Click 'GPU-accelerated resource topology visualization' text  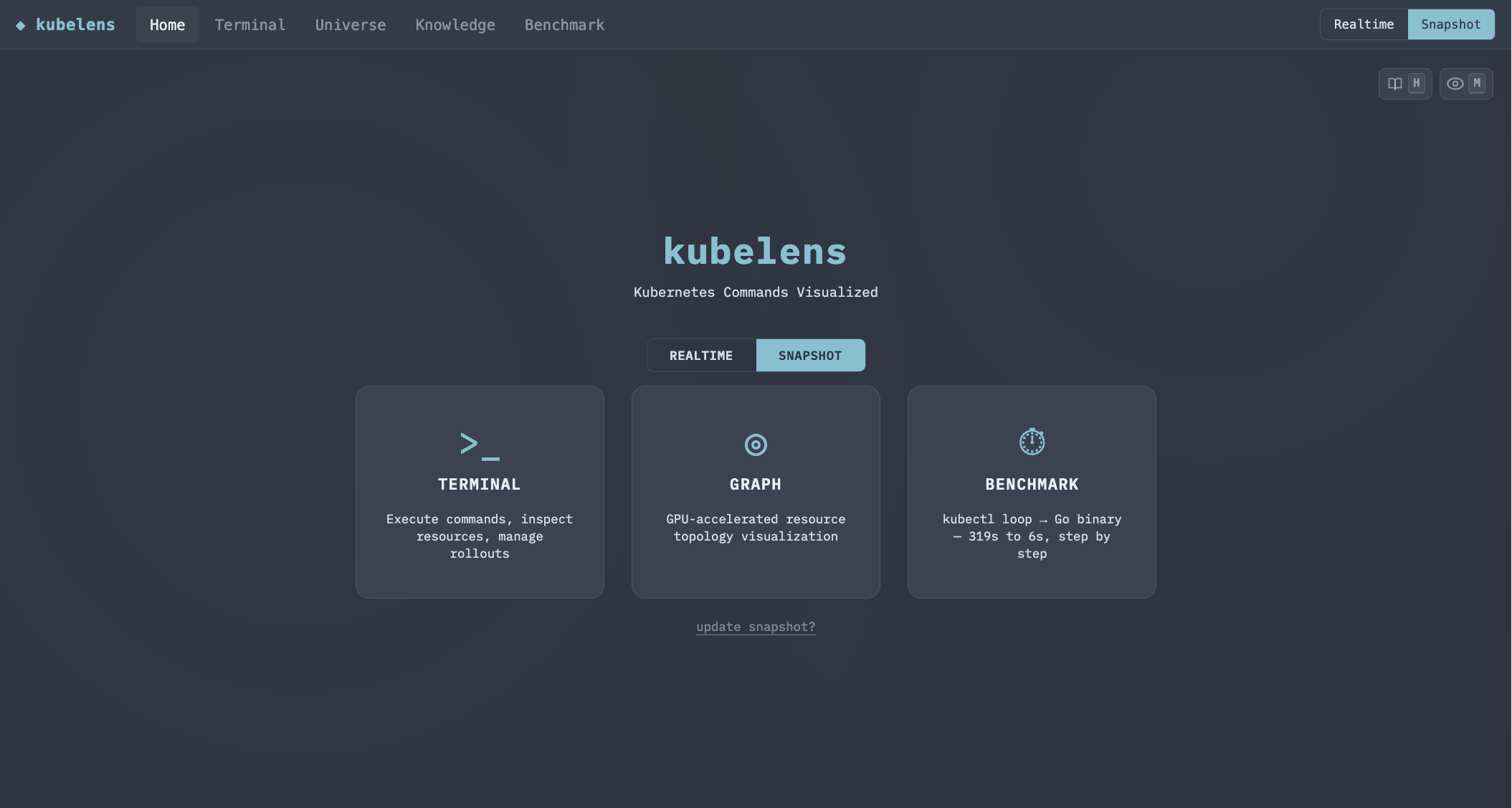(756, 528)
